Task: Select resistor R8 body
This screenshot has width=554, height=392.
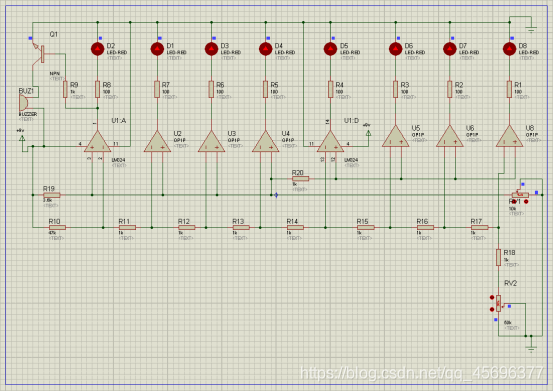Action: point(98,89)
